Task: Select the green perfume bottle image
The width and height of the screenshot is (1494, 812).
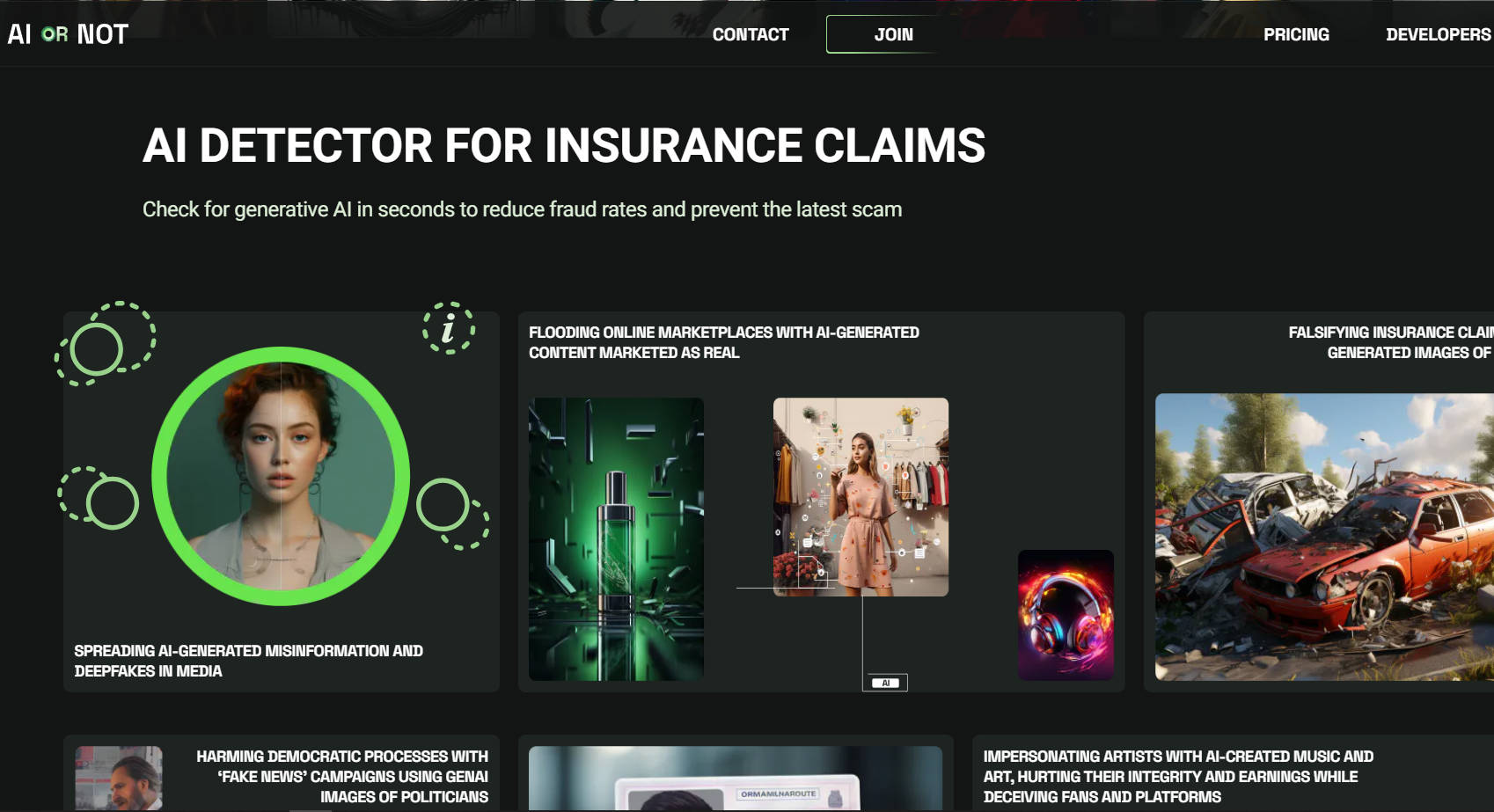Action: click(616, 539)
